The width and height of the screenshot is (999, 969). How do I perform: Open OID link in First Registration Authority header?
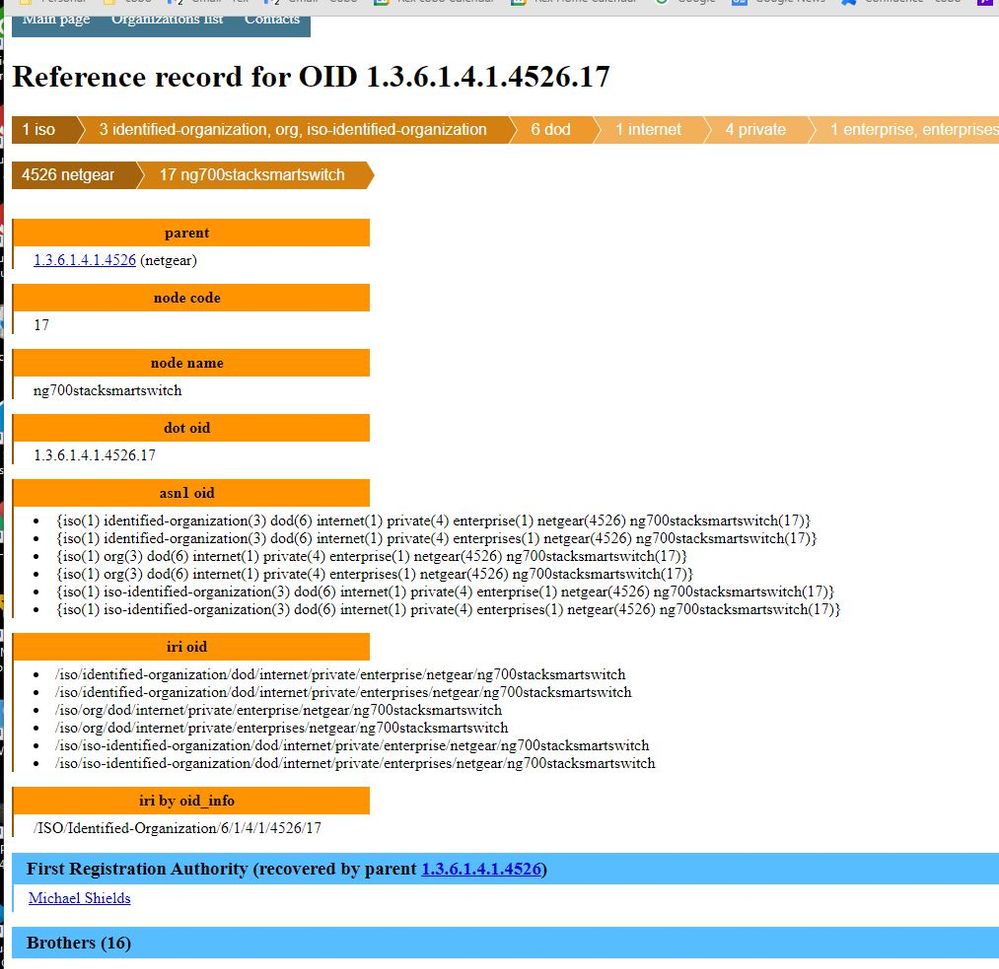(481, 869)
